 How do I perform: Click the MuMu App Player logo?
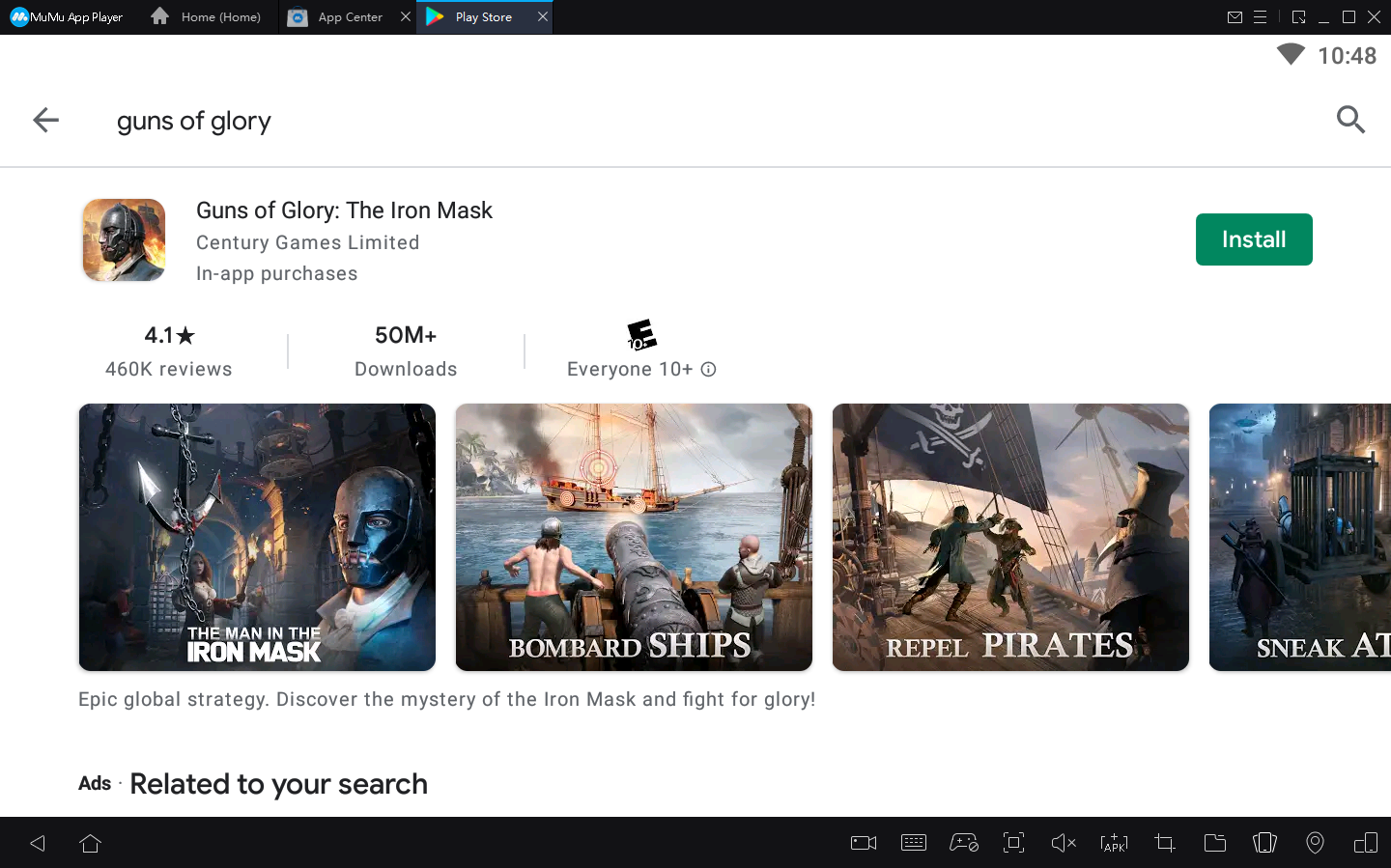(x=67, y=17)
